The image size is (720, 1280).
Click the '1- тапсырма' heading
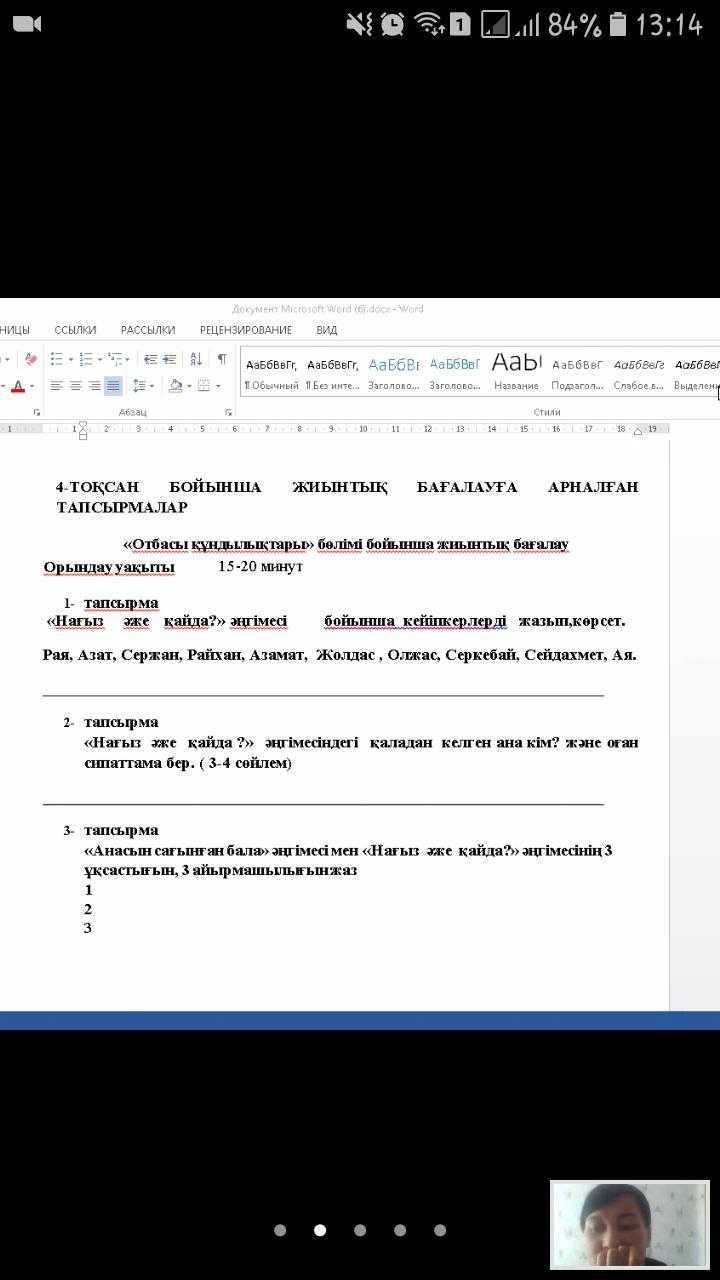click(x=111, y=603)
